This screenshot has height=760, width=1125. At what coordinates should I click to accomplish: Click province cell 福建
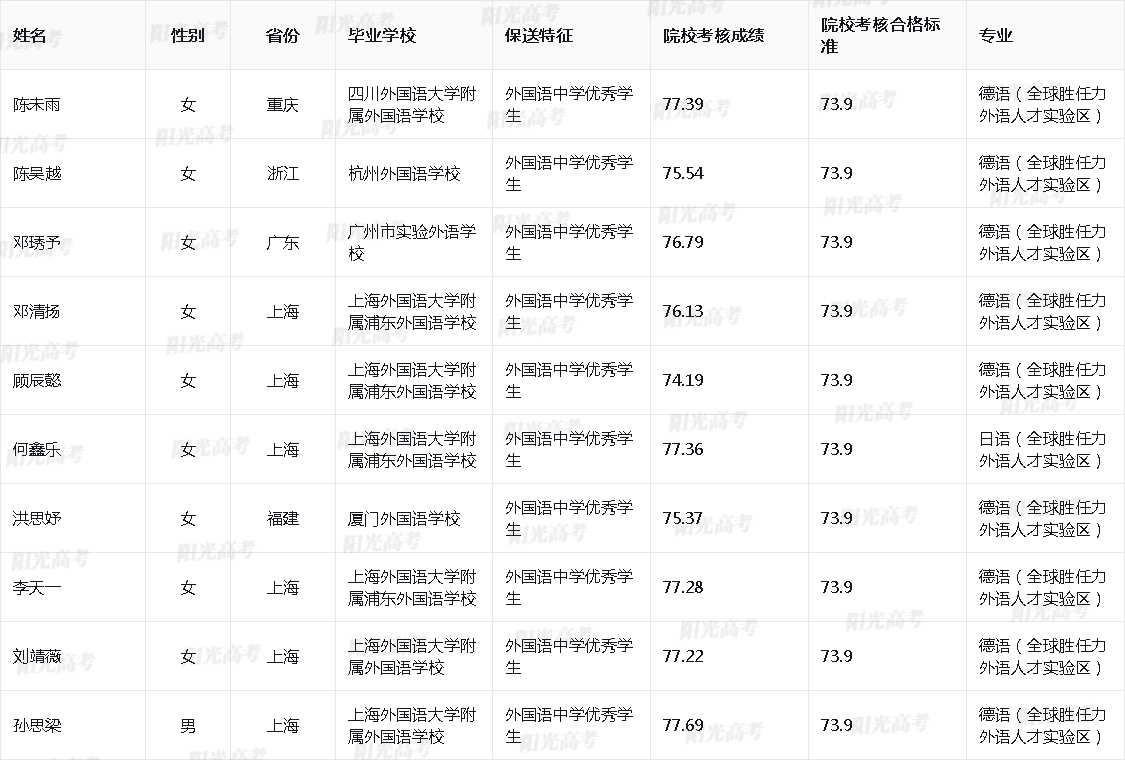[x=283, y=518]
